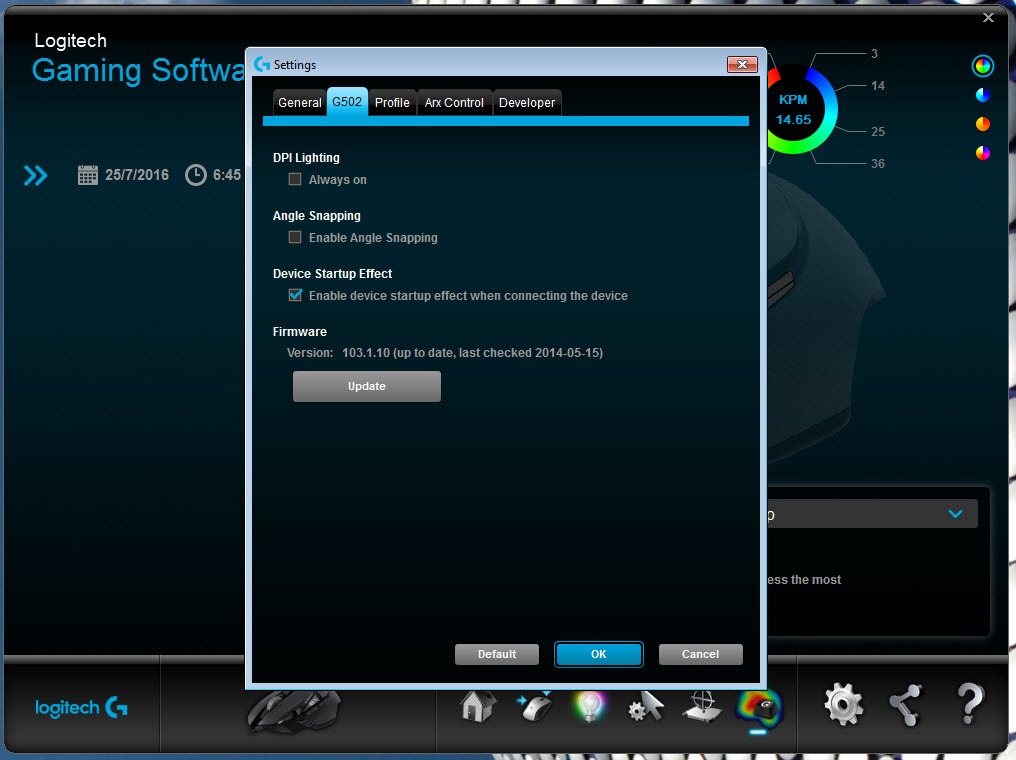
Task: Open the surface tuning icon
Action: click(702, 706)
